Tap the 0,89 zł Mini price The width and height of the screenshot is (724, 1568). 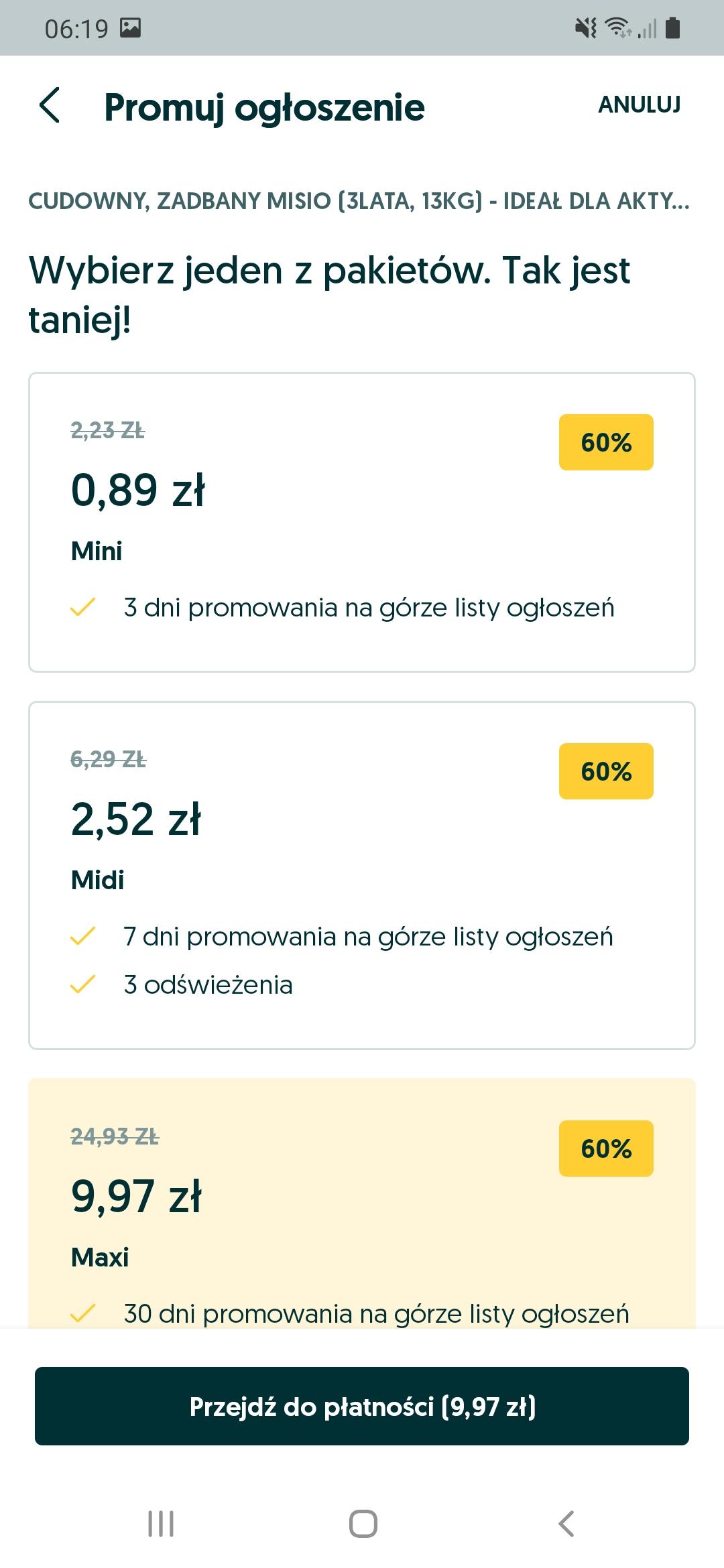138,490
